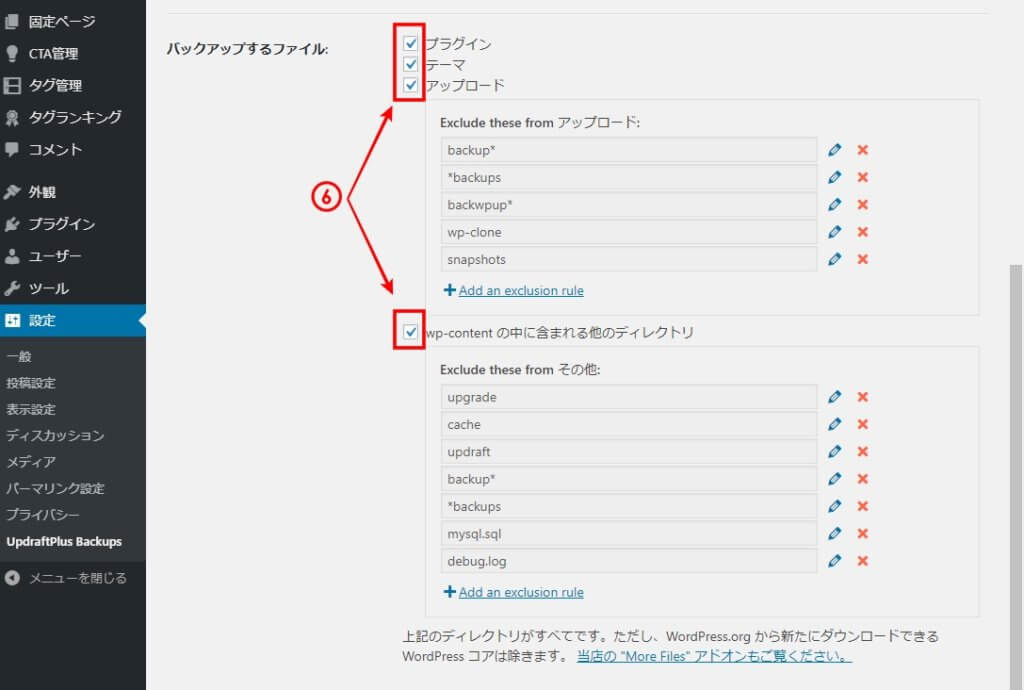Delete the debug.log exclusion rule
The width and height of the screenshot is (1024, 690).
tap(862, 561)
